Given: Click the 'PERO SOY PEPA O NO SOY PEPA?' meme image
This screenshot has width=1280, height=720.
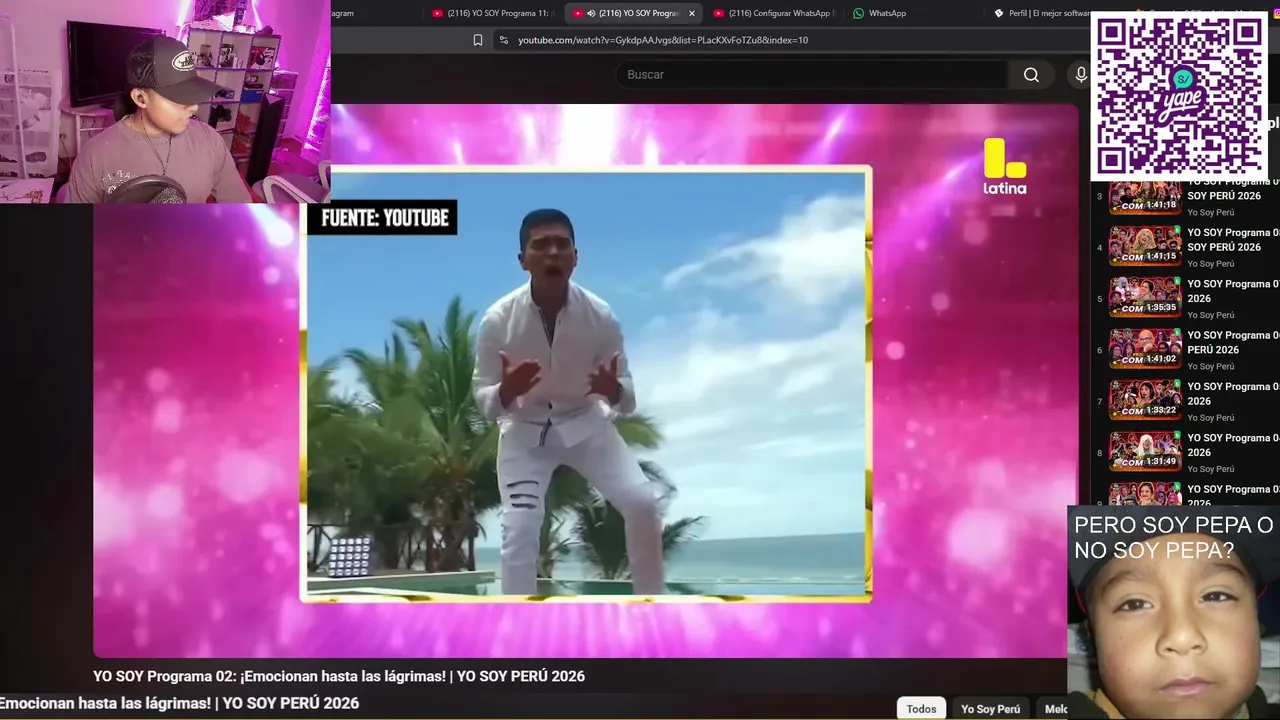Looking at the screenshot, I should point(1174,614).
